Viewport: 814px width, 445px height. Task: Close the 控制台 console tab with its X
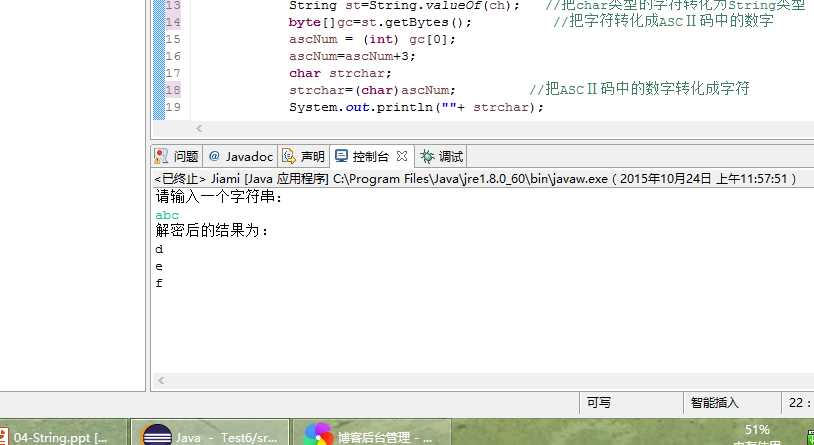401,156
